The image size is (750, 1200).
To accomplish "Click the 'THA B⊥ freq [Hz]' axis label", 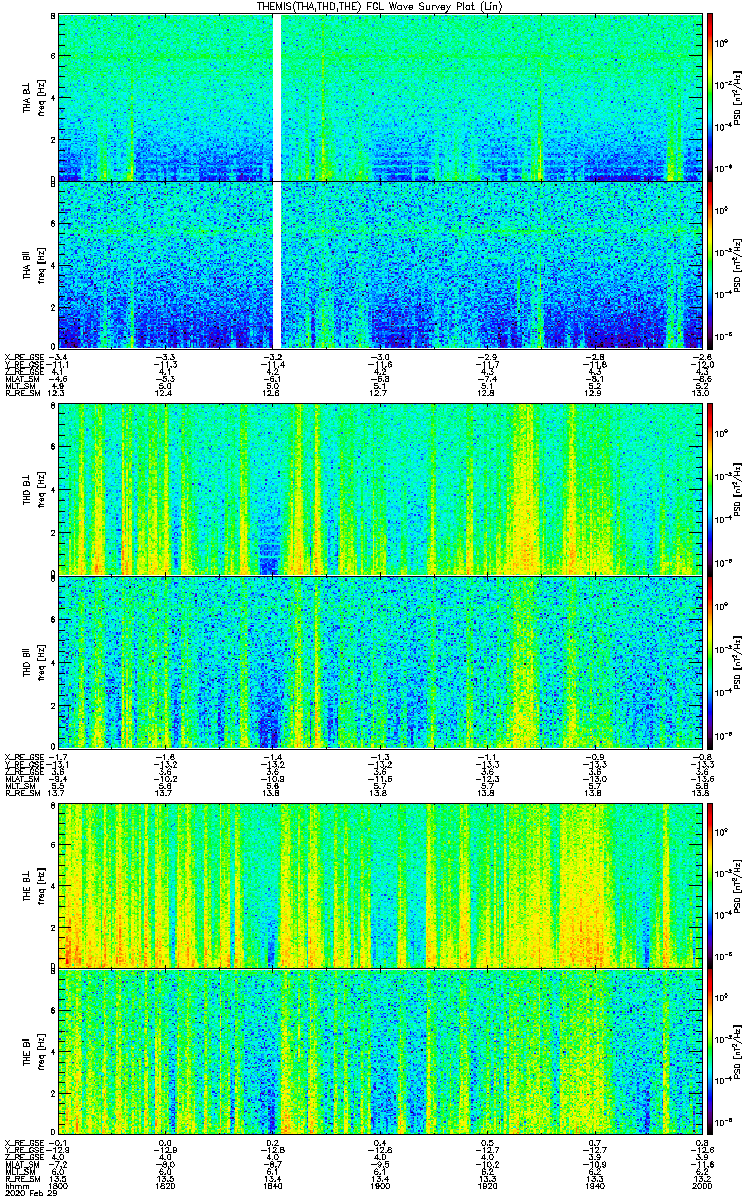I will [x=34, y=97].
